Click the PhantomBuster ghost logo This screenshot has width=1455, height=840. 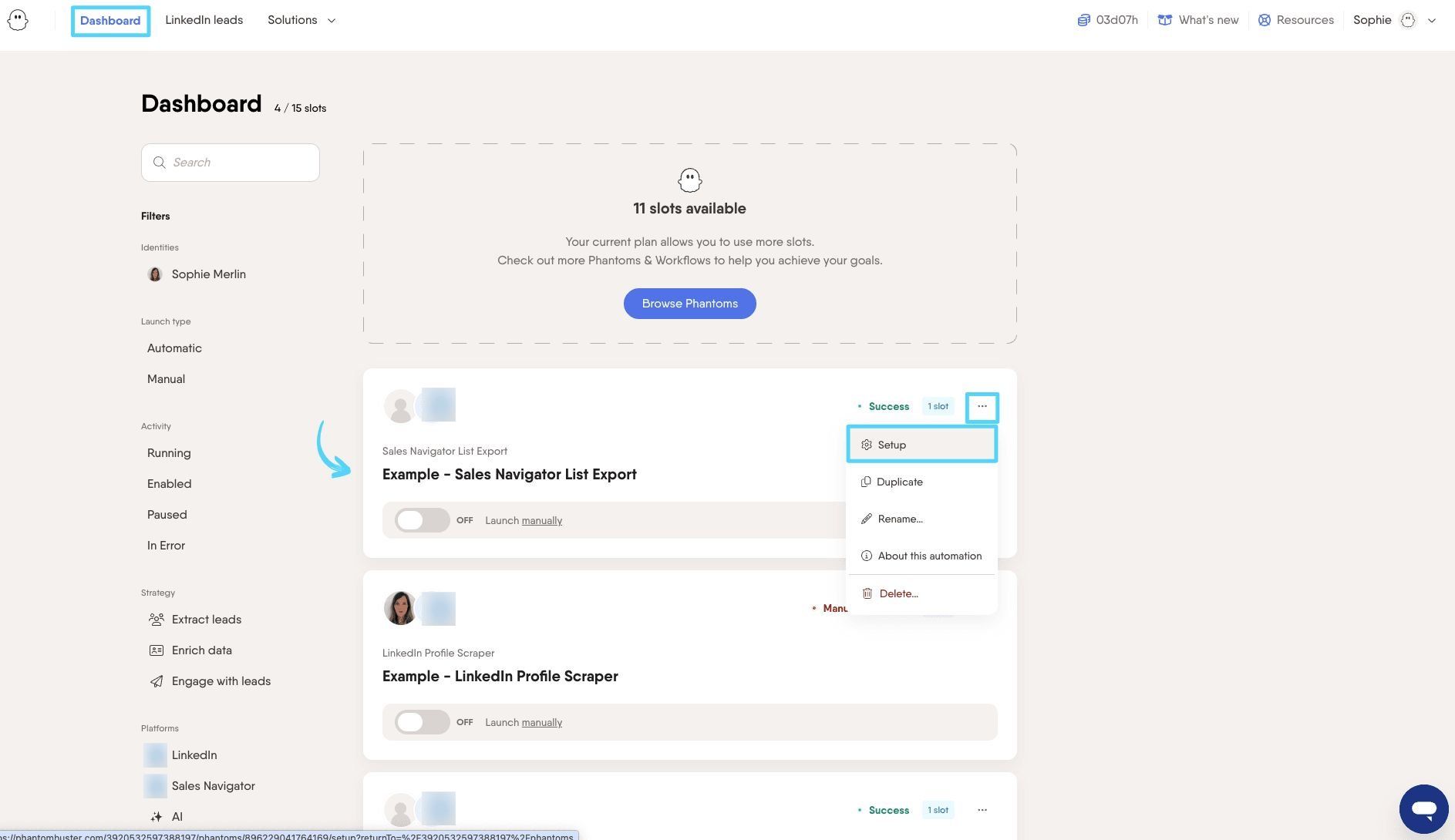pyautogui.click(x=18, y=20)
